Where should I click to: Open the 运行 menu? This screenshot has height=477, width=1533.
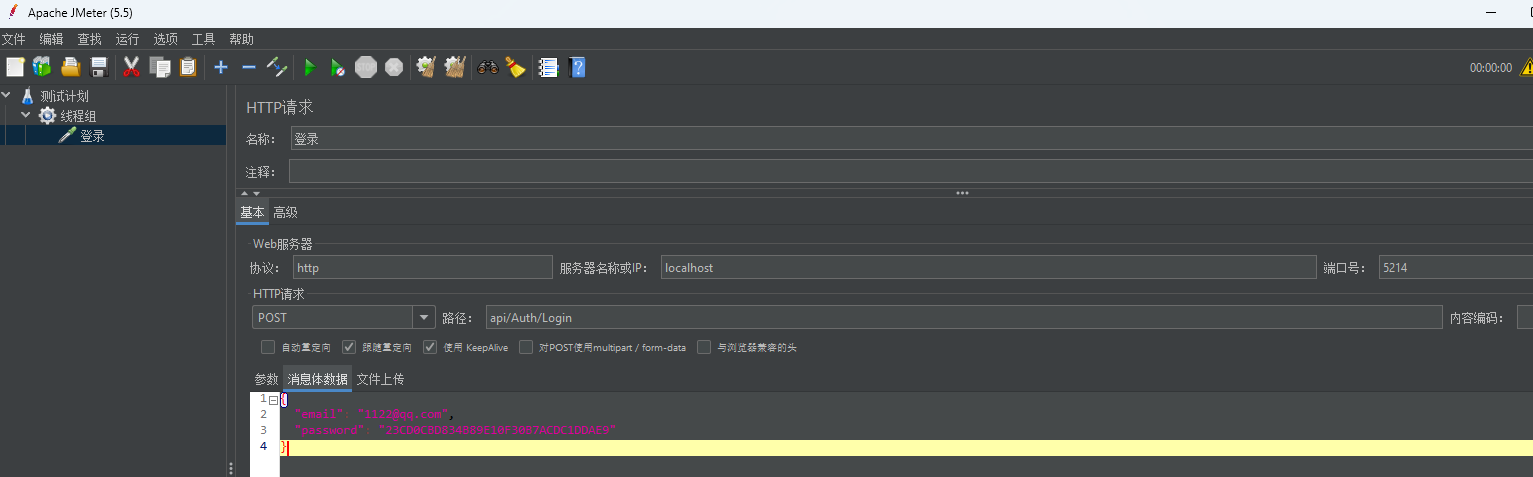(x=127, y=39)
